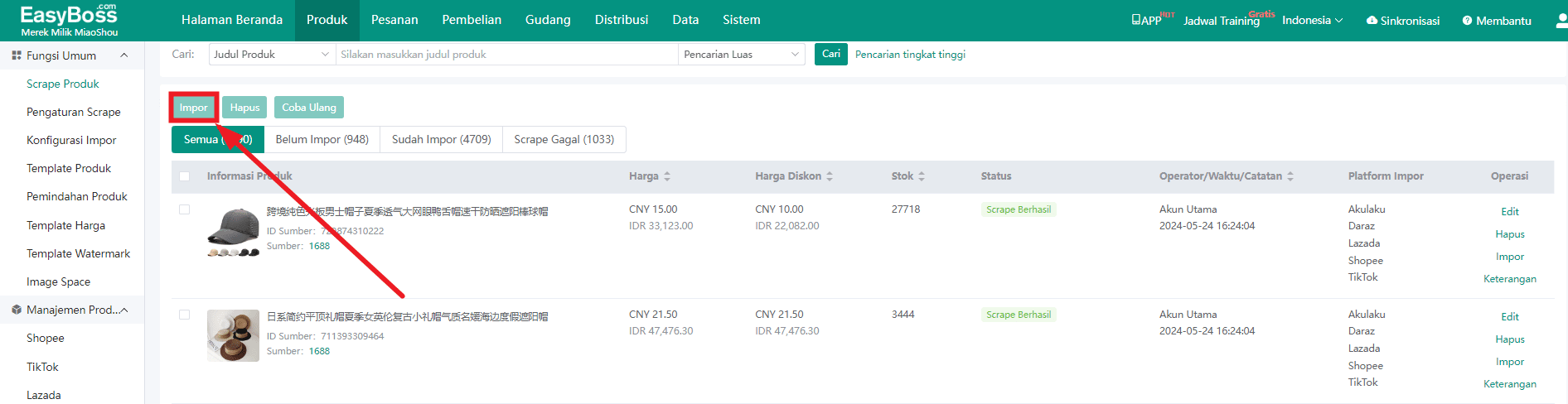The height and width of the screenshot is (404, 1568).
Task: Click Impor for the gray cap product
Action: click(x=1510, y=257)
